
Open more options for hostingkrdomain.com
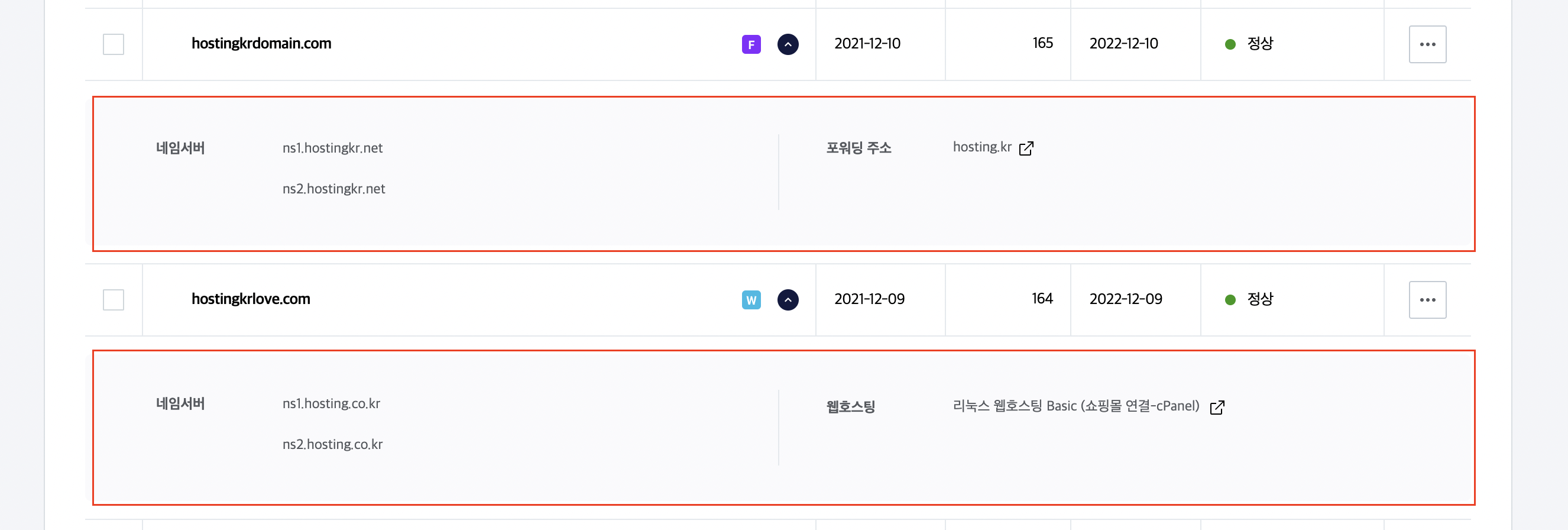1427,44
